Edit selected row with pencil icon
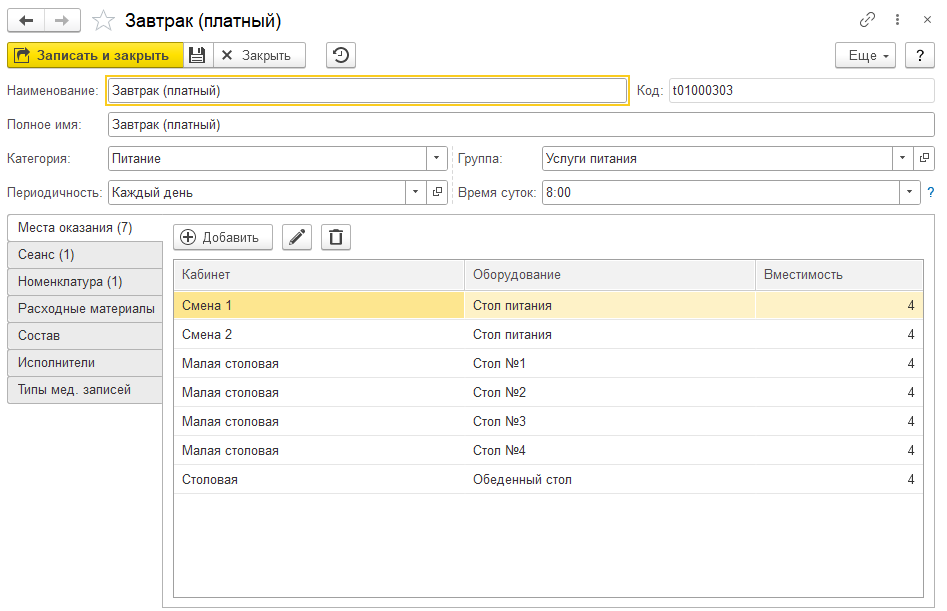This screenshot has height=611, width=947. pos(297,237)
